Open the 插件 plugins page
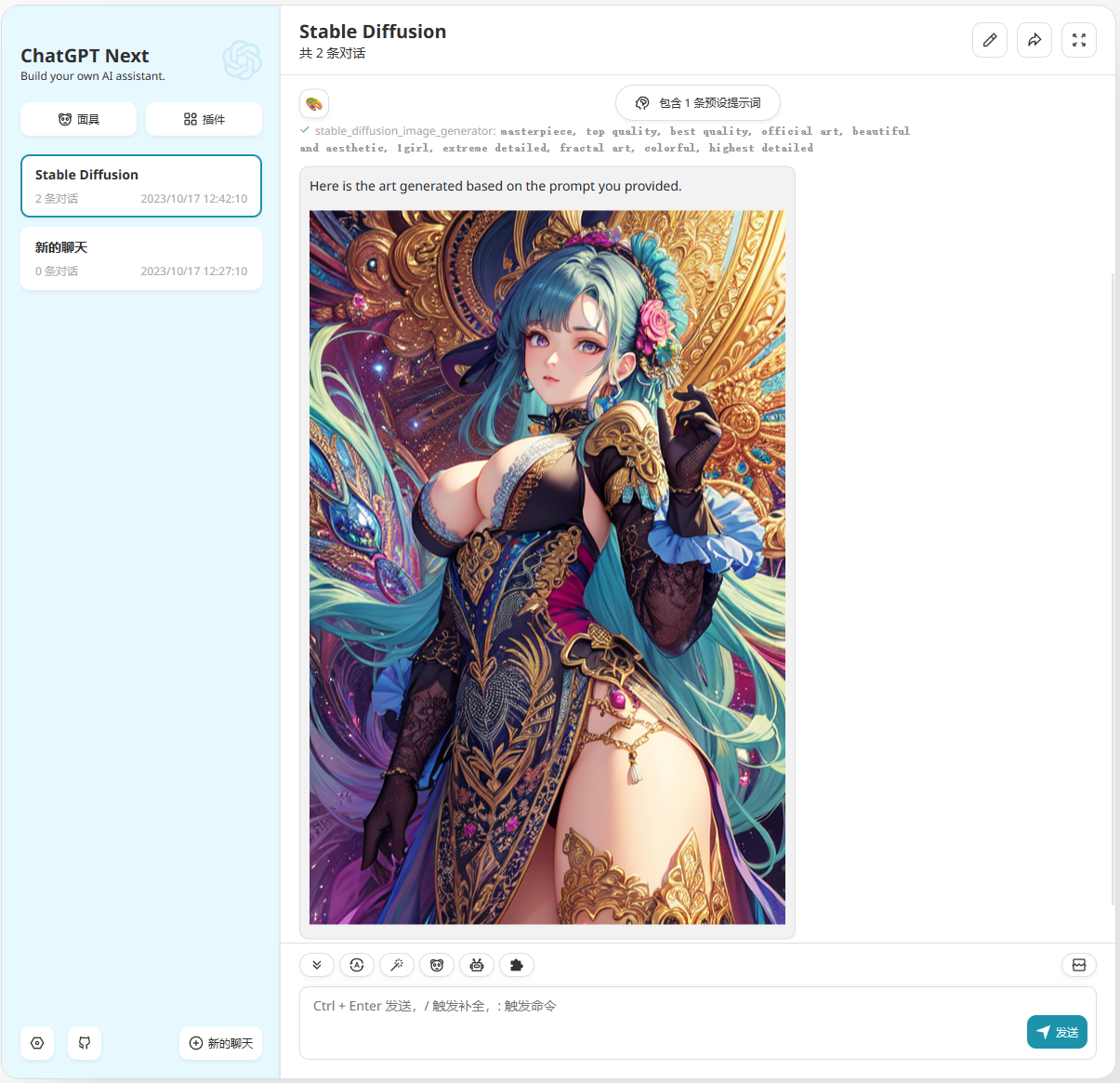 tap(204, 119)
